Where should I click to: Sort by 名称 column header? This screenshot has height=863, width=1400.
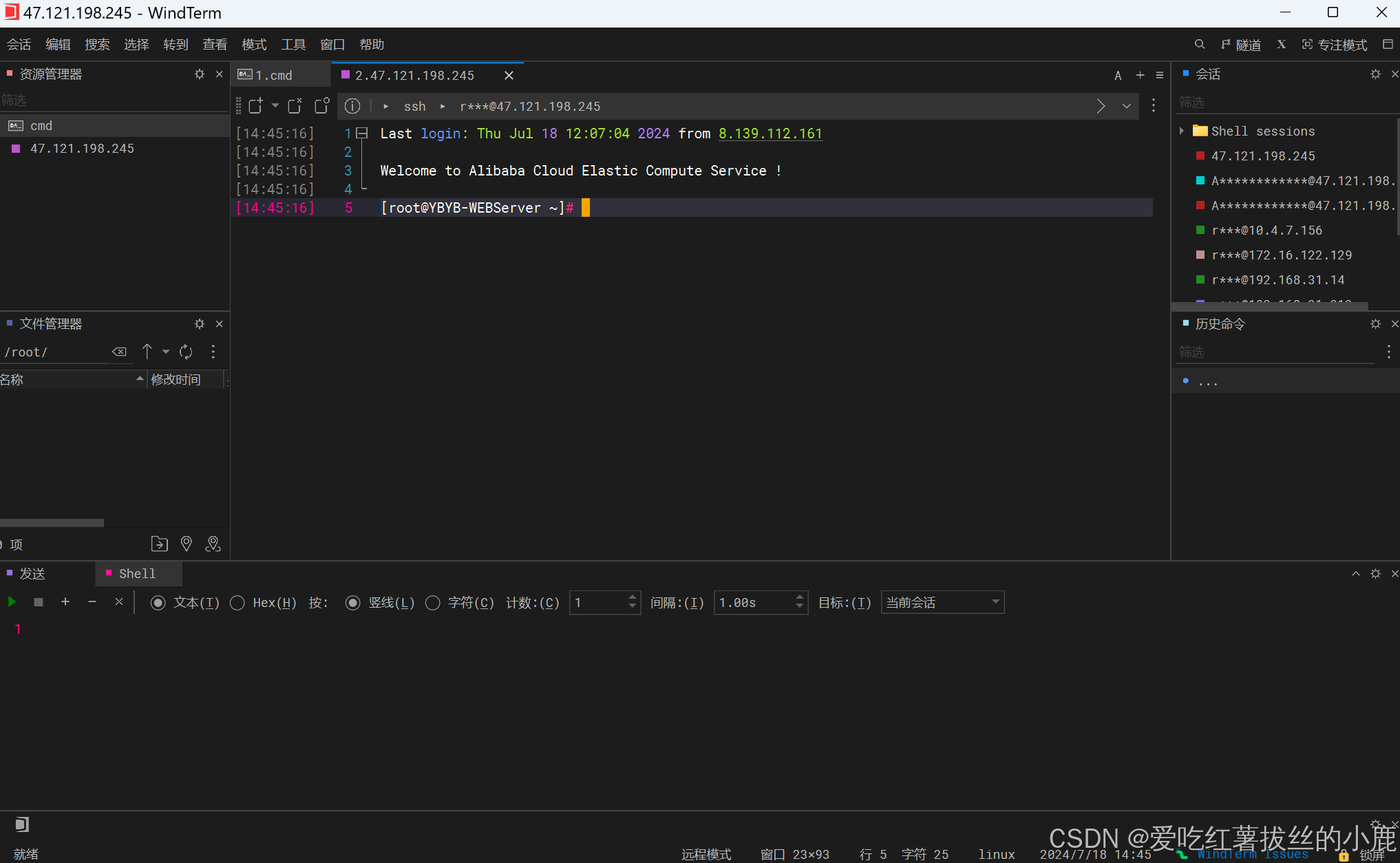[72, 379]
